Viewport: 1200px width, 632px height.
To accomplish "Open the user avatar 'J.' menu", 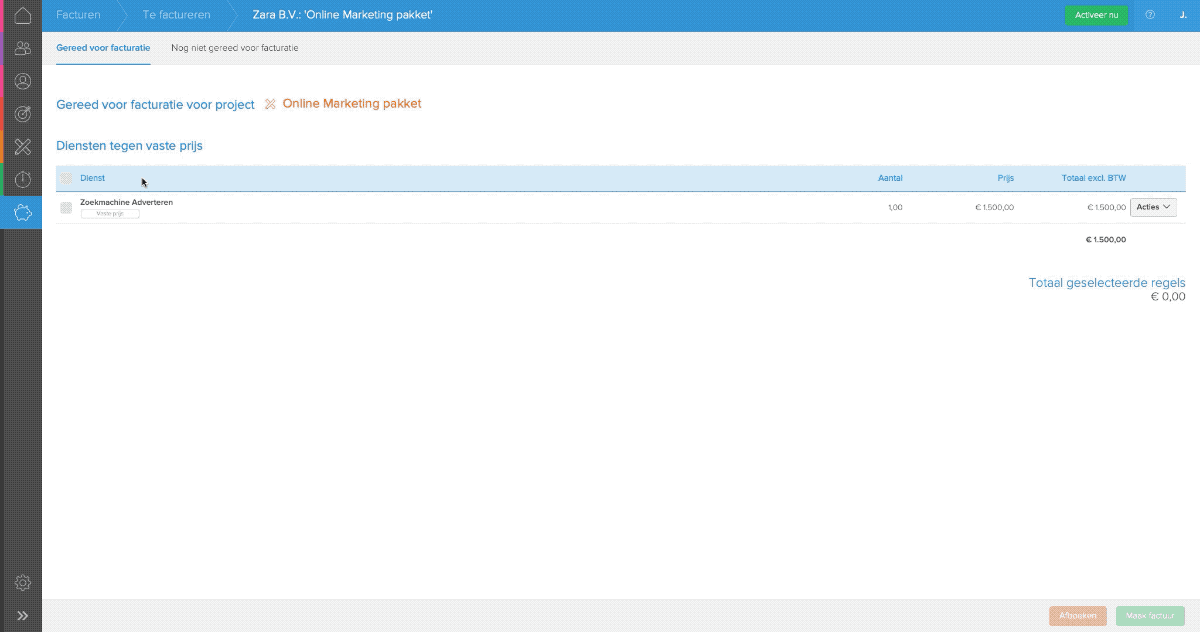I will coord(1182,15).
